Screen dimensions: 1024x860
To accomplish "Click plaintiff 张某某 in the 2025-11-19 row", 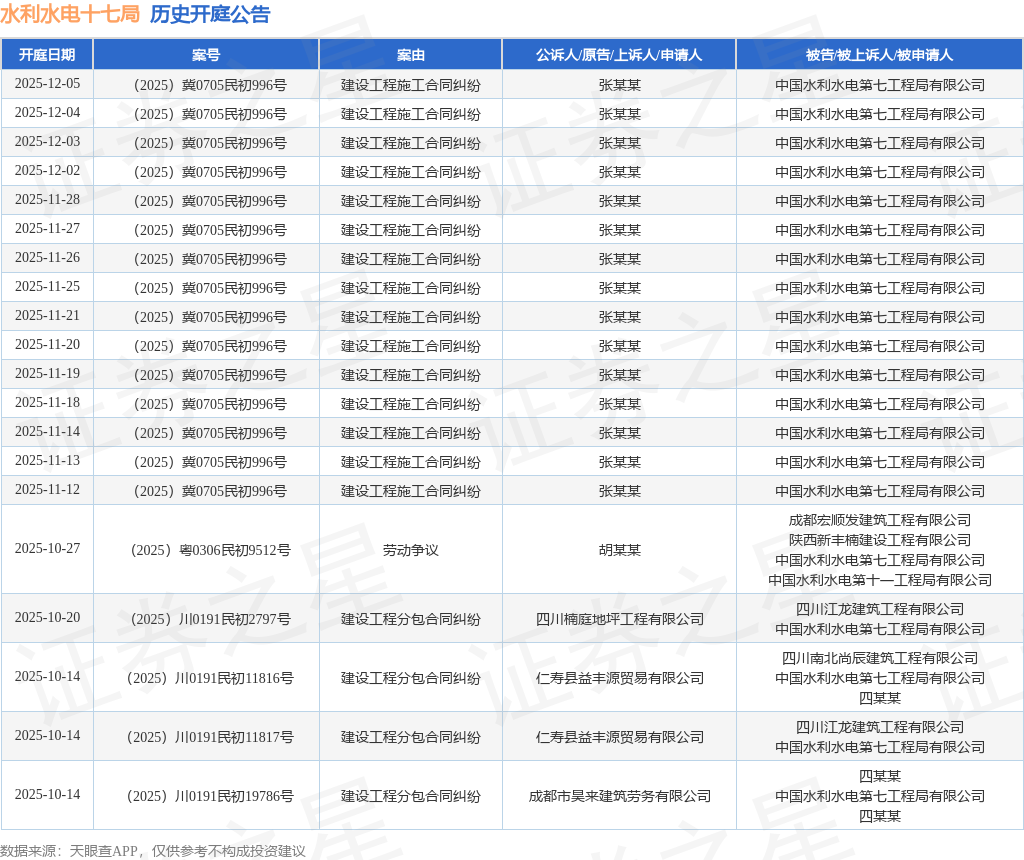I will (620, 375).
